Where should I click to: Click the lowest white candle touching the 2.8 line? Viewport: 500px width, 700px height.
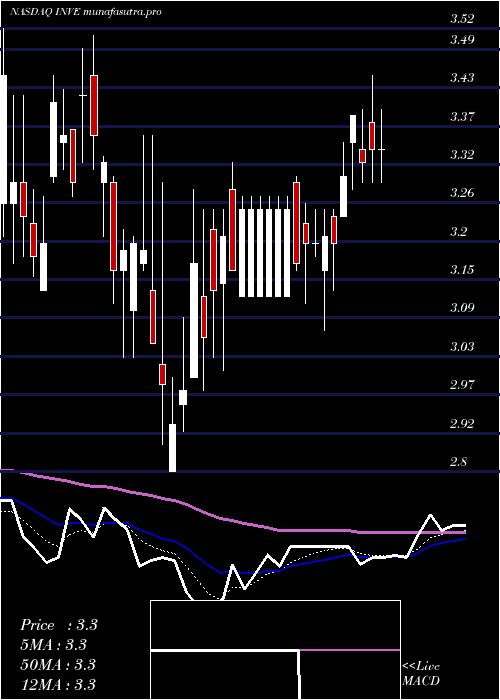click(x=172, y=448)
